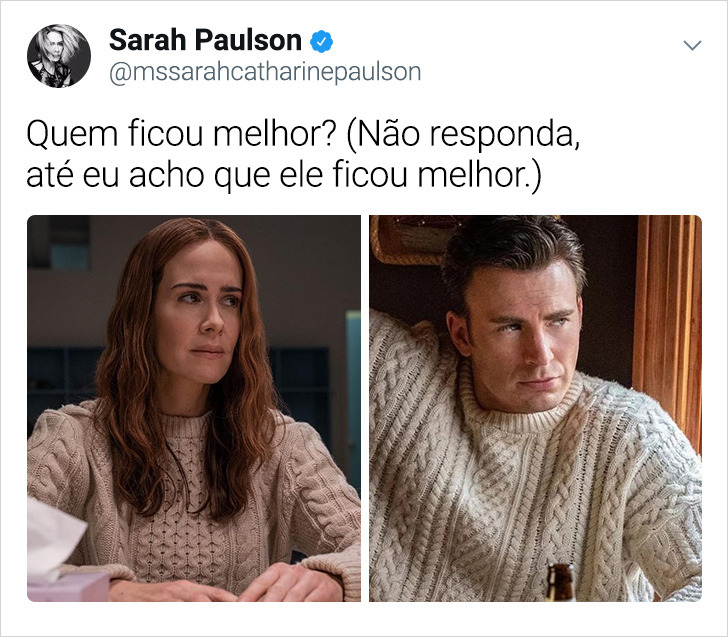Image resolution: width=728 pixels, height=637 pixels.
Task: Open the left photo with beige sweater
Action: coord(194,408)
